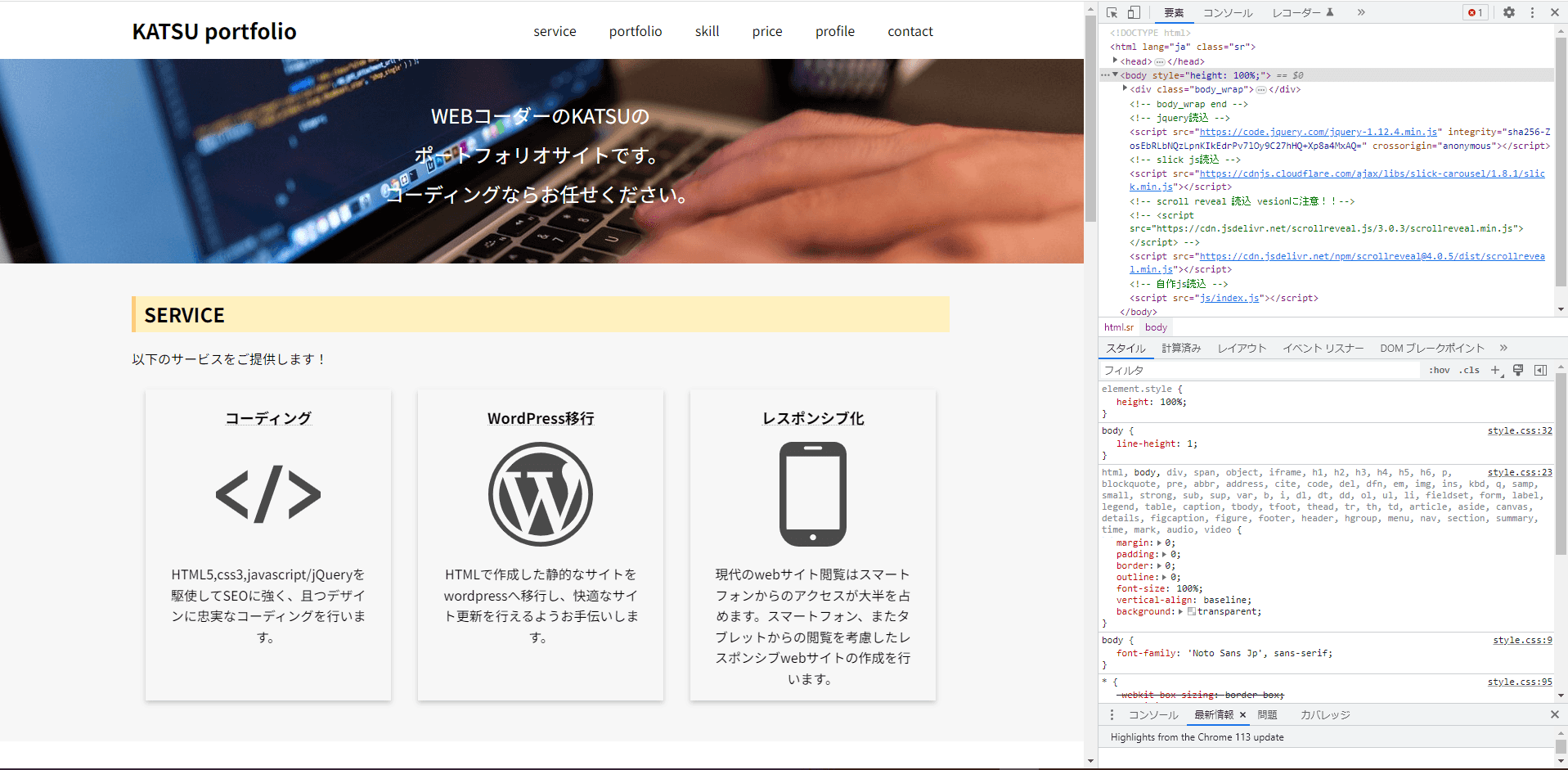
Task: Open the DevTools three-dot customize menu
Action: coord(1533,12)
